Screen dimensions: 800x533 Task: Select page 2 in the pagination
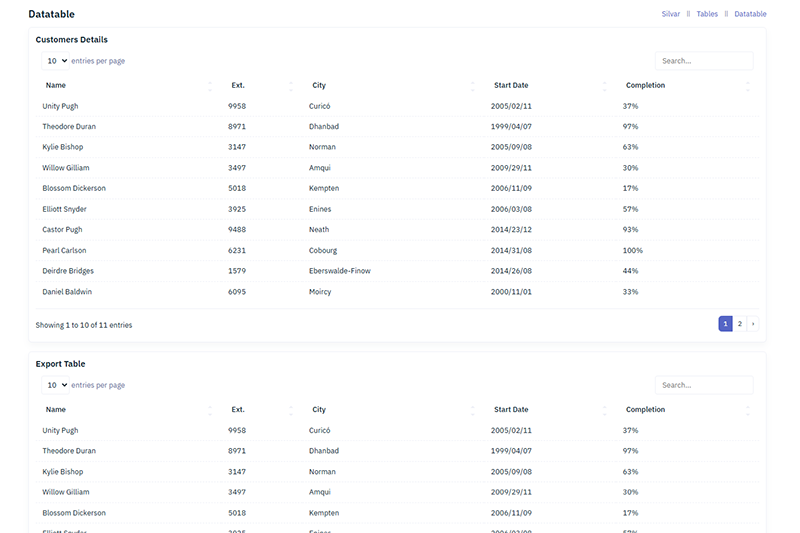pos(739,324)
